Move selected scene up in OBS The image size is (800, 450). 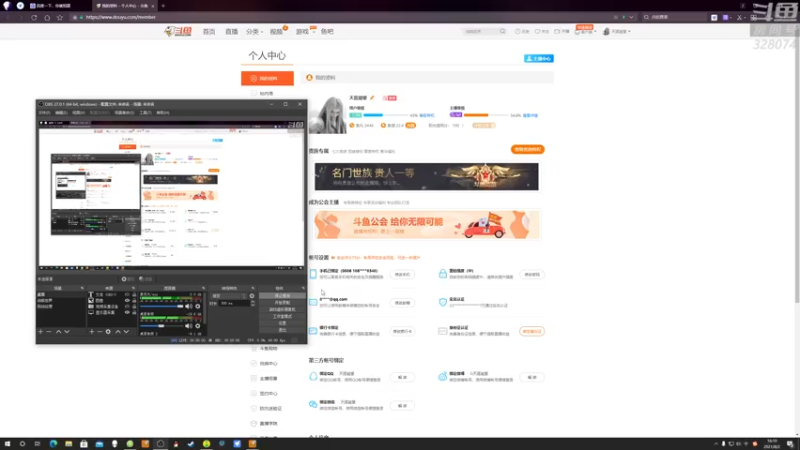point(58,332)
